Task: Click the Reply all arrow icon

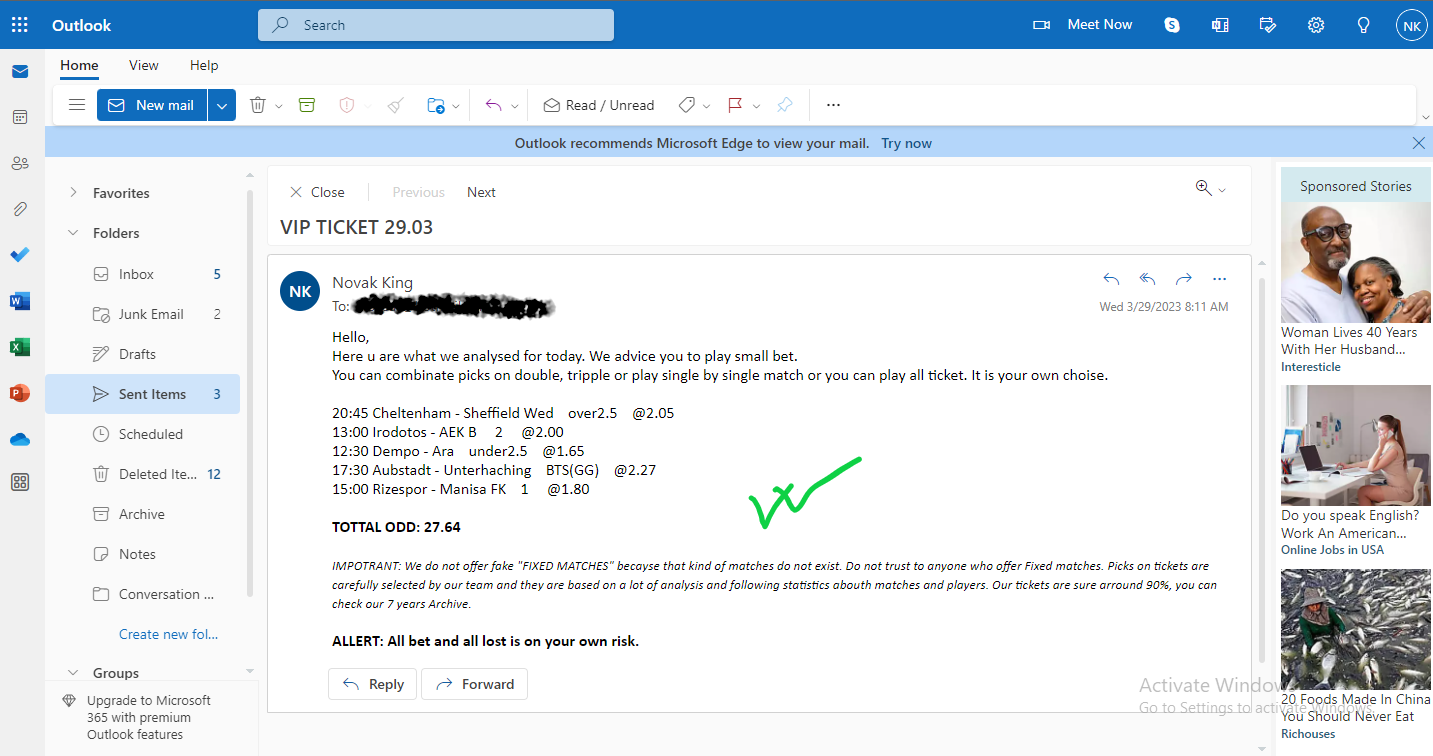Action: (x=1148, y=279)
